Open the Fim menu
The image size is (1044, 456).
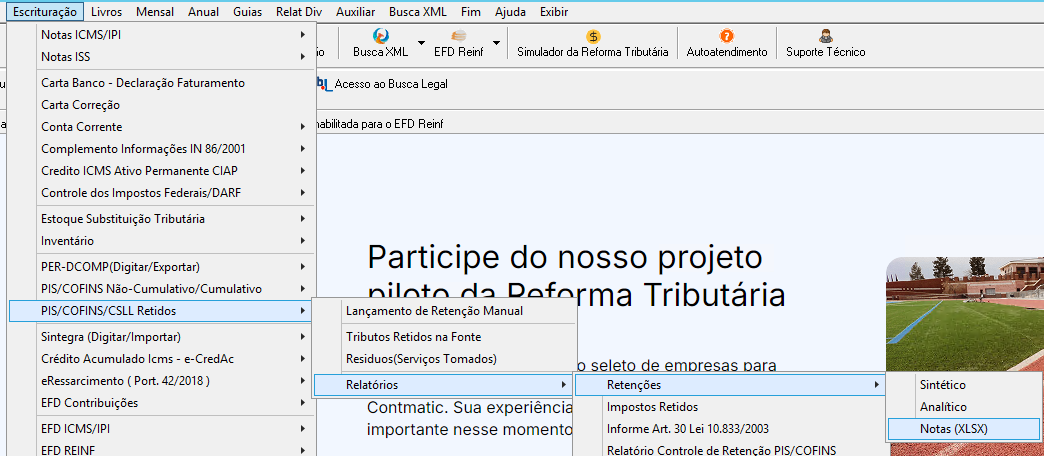pyautogui.click(x=471, y=12)
